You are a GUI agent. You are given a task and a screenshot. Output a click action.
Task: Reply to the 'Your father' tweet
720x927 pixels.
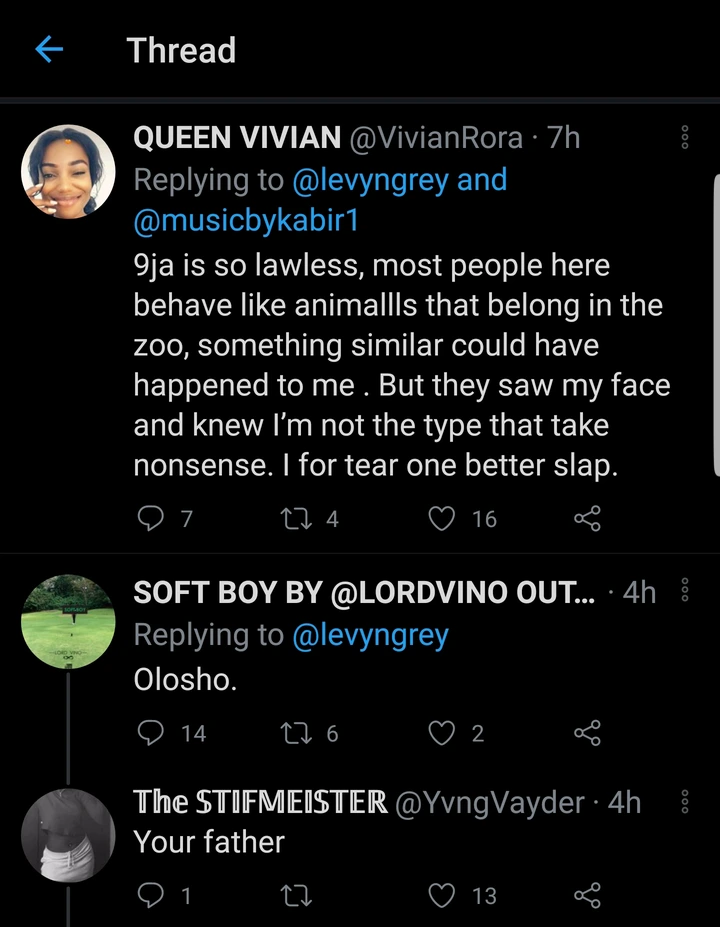tap(151, 896)
